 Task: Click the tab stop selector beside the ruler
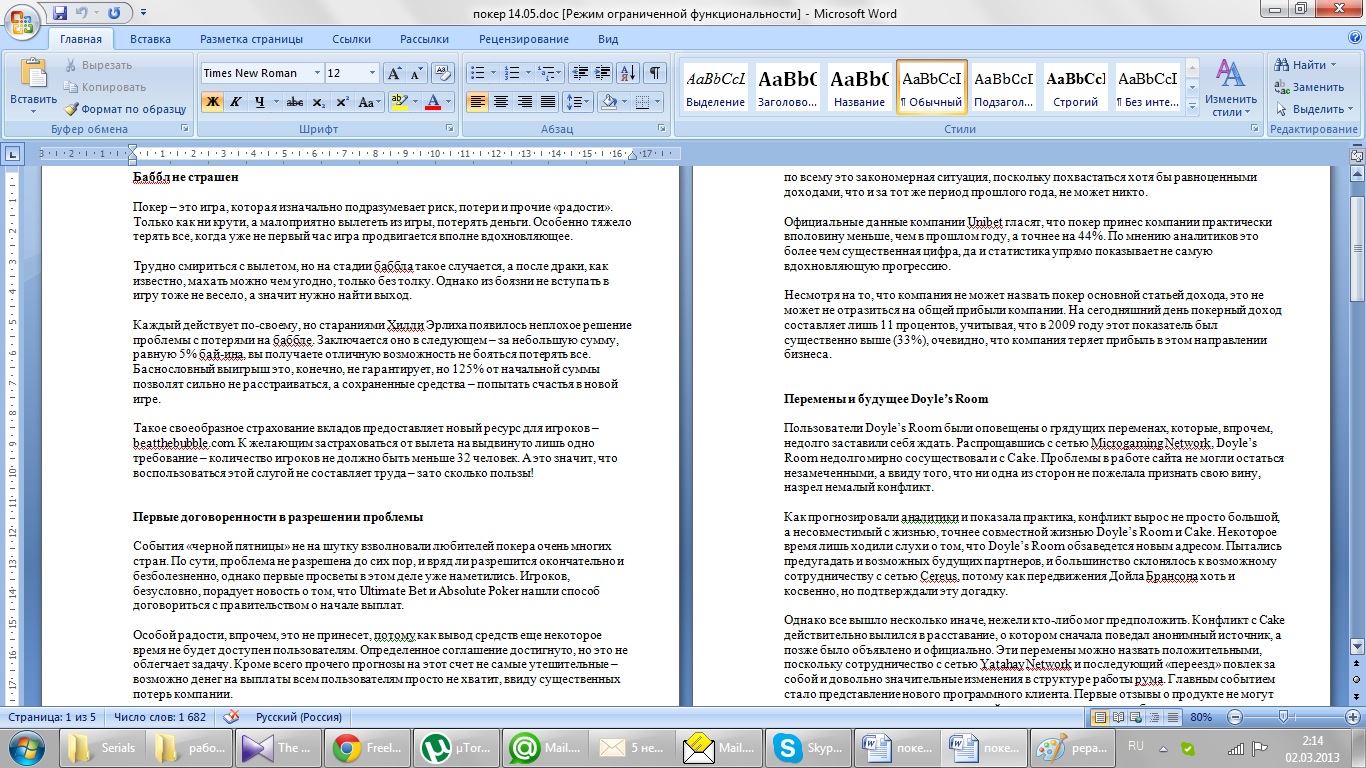[12, 154]
